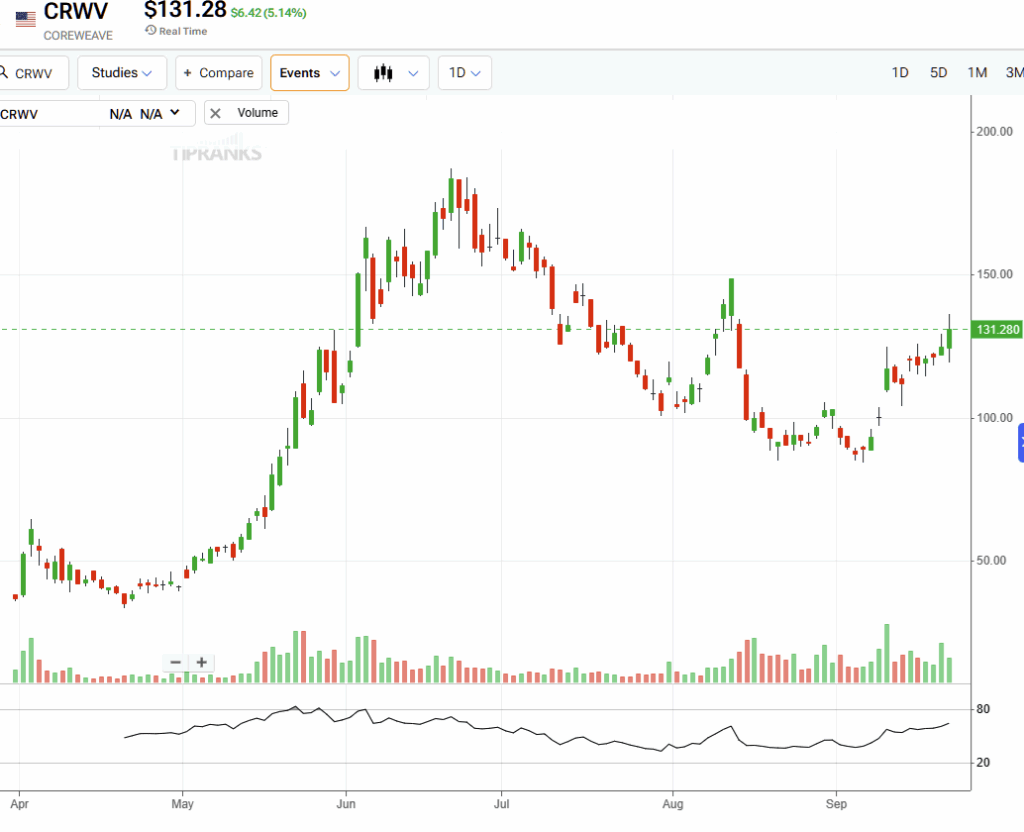
Task: Click the RSI 80 level label
Action: point(984,709)
